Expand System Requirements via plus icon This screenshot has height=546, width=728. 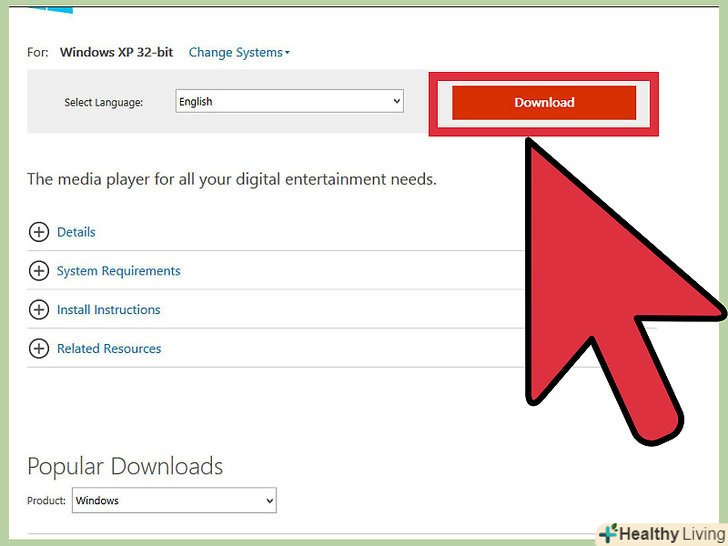[39, 271]
